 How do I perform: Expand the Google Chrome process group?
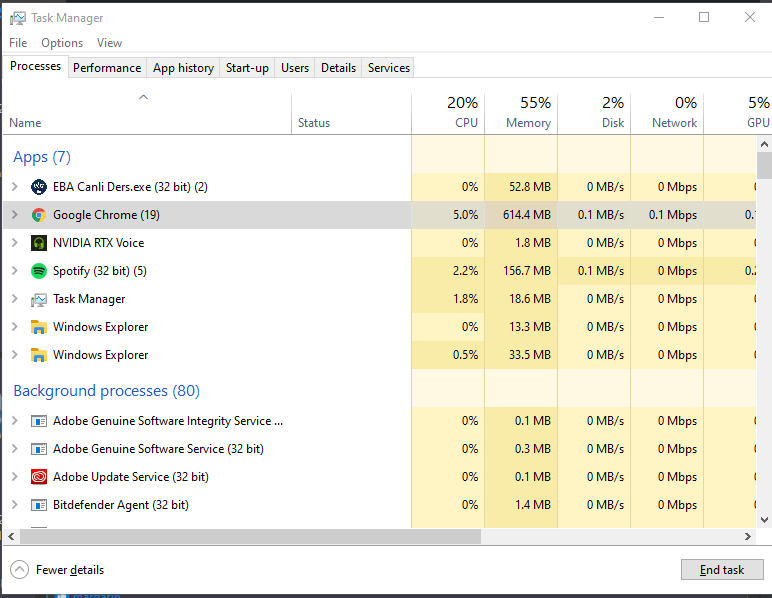(14, 215)
